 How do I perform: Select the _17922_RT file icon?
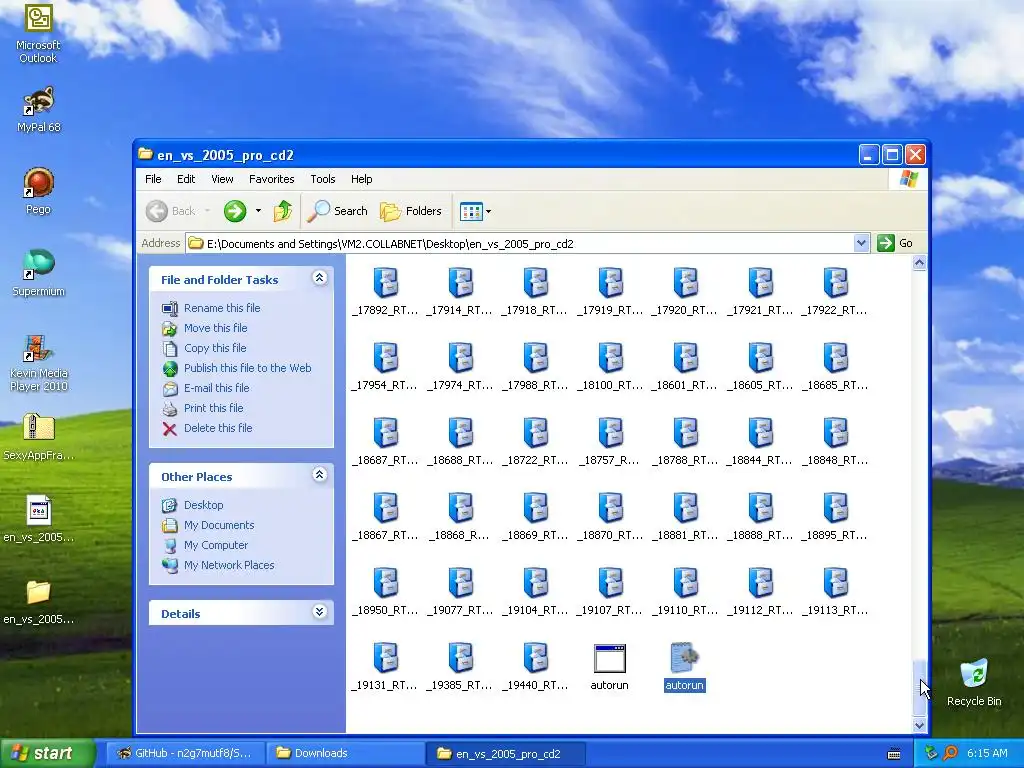836,283
